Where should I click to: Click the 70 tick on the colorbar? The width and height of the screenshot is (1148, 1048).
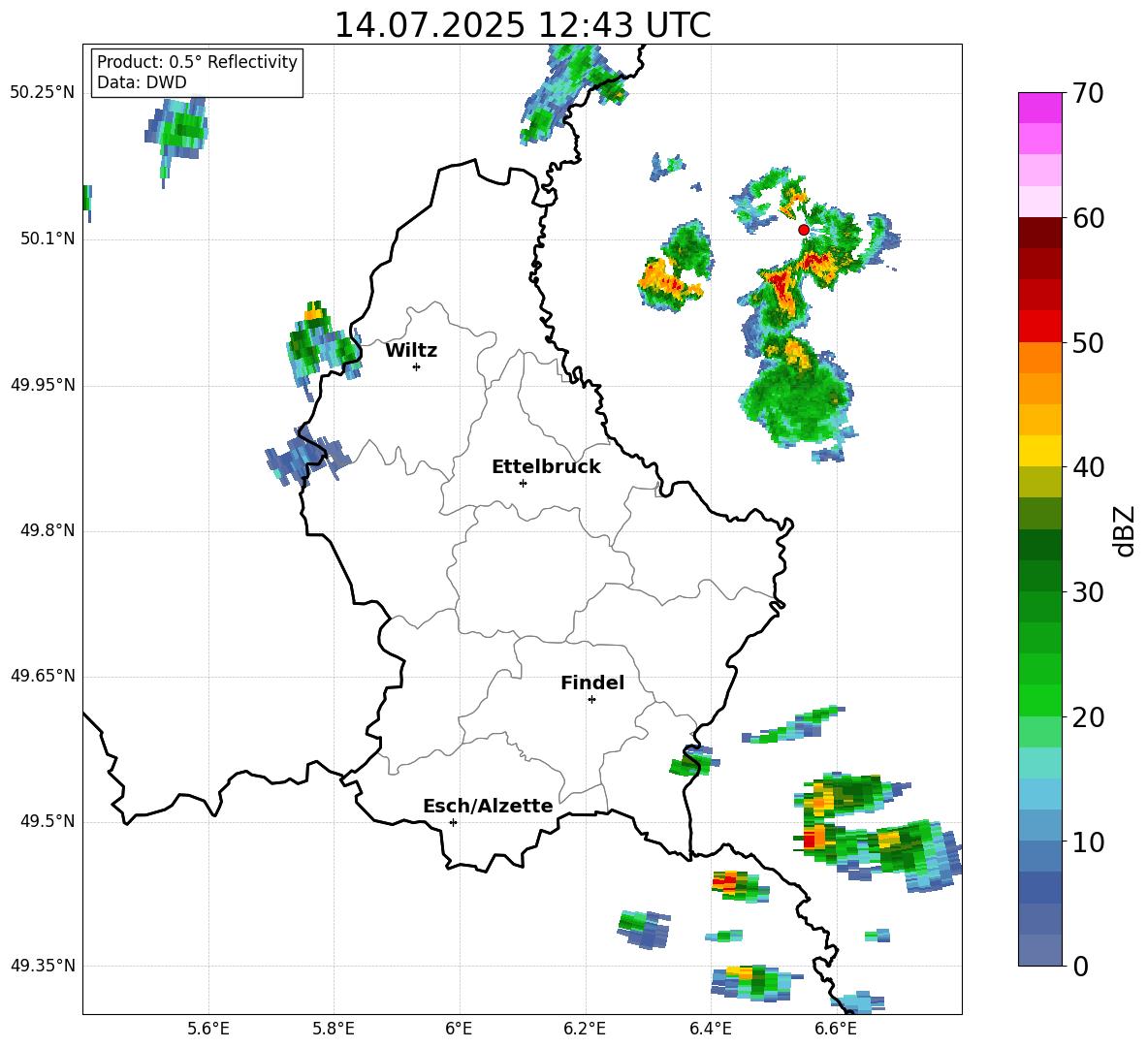(x=1088, y=93)
